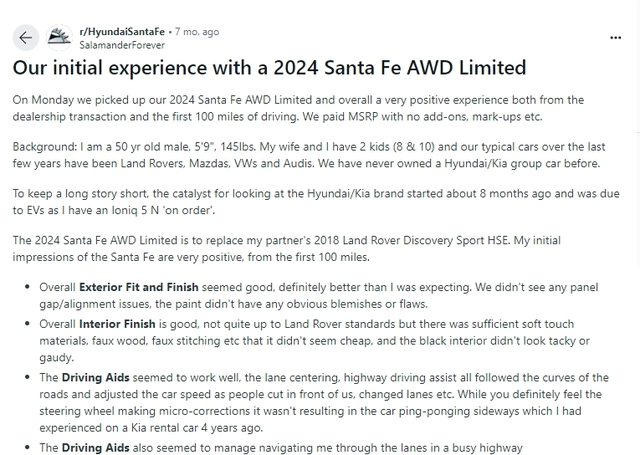Click the back arrow button
Image resolution: width=640 pixels, height=455 pixels.
tap(26, 38)
